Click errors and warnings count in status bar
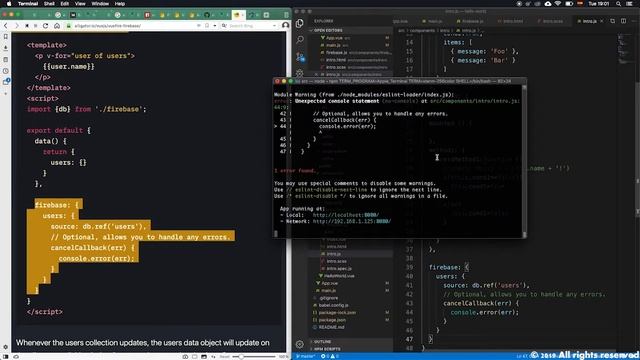640x360 pixels. [329, 356]
